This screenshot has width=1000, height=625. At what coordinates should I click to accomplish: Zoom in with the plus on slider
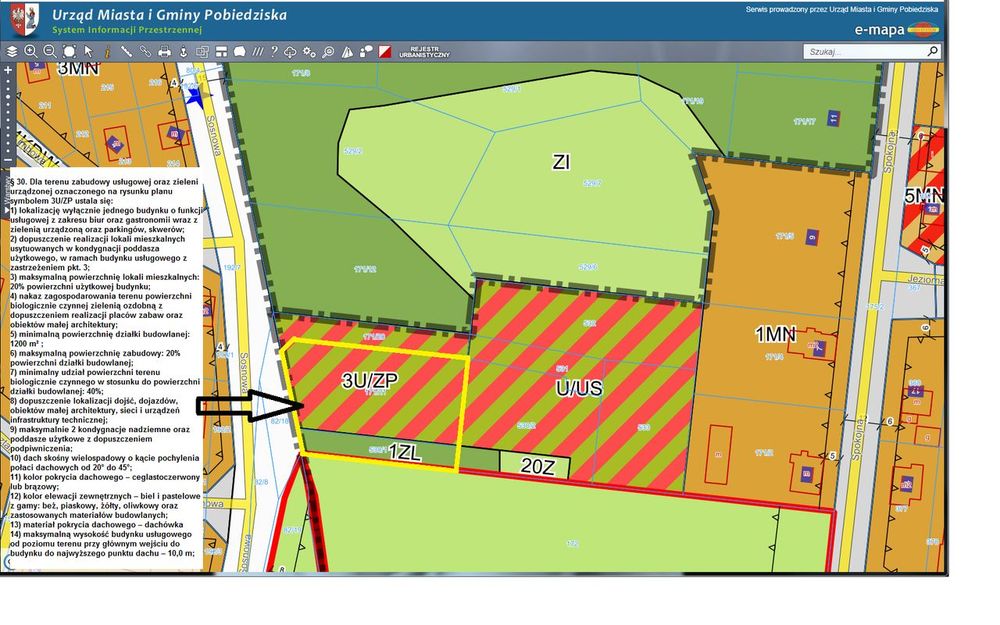point(8,70)
